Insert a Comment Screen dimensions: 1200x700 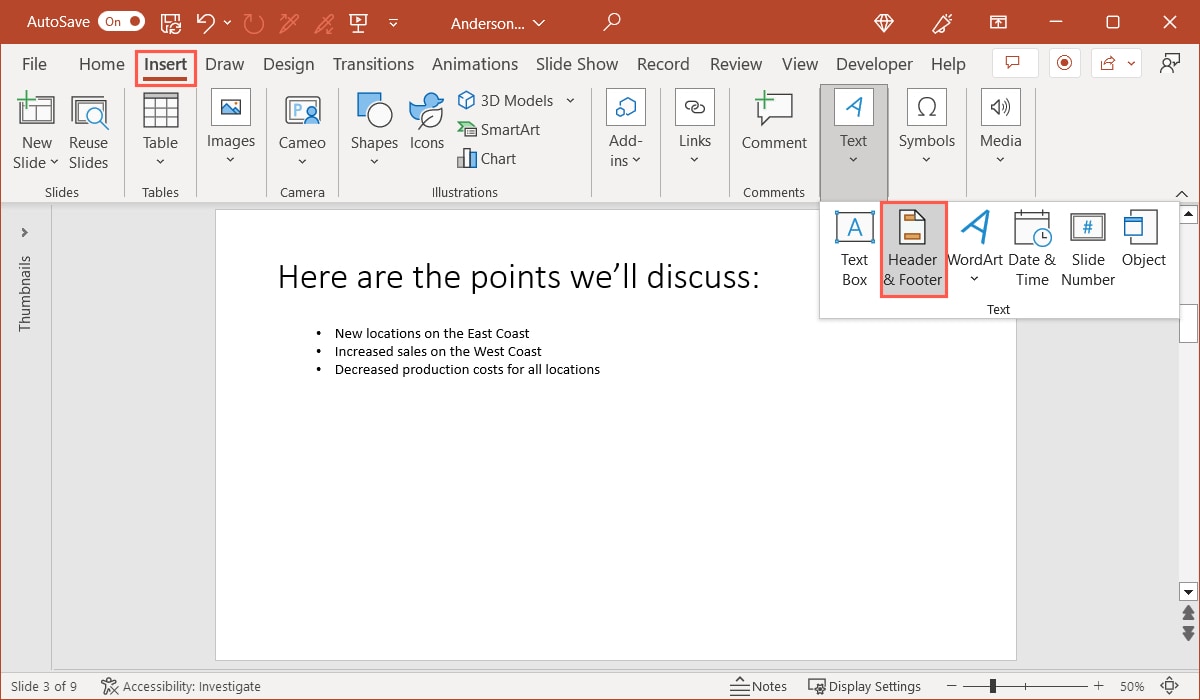pos(773,125)
